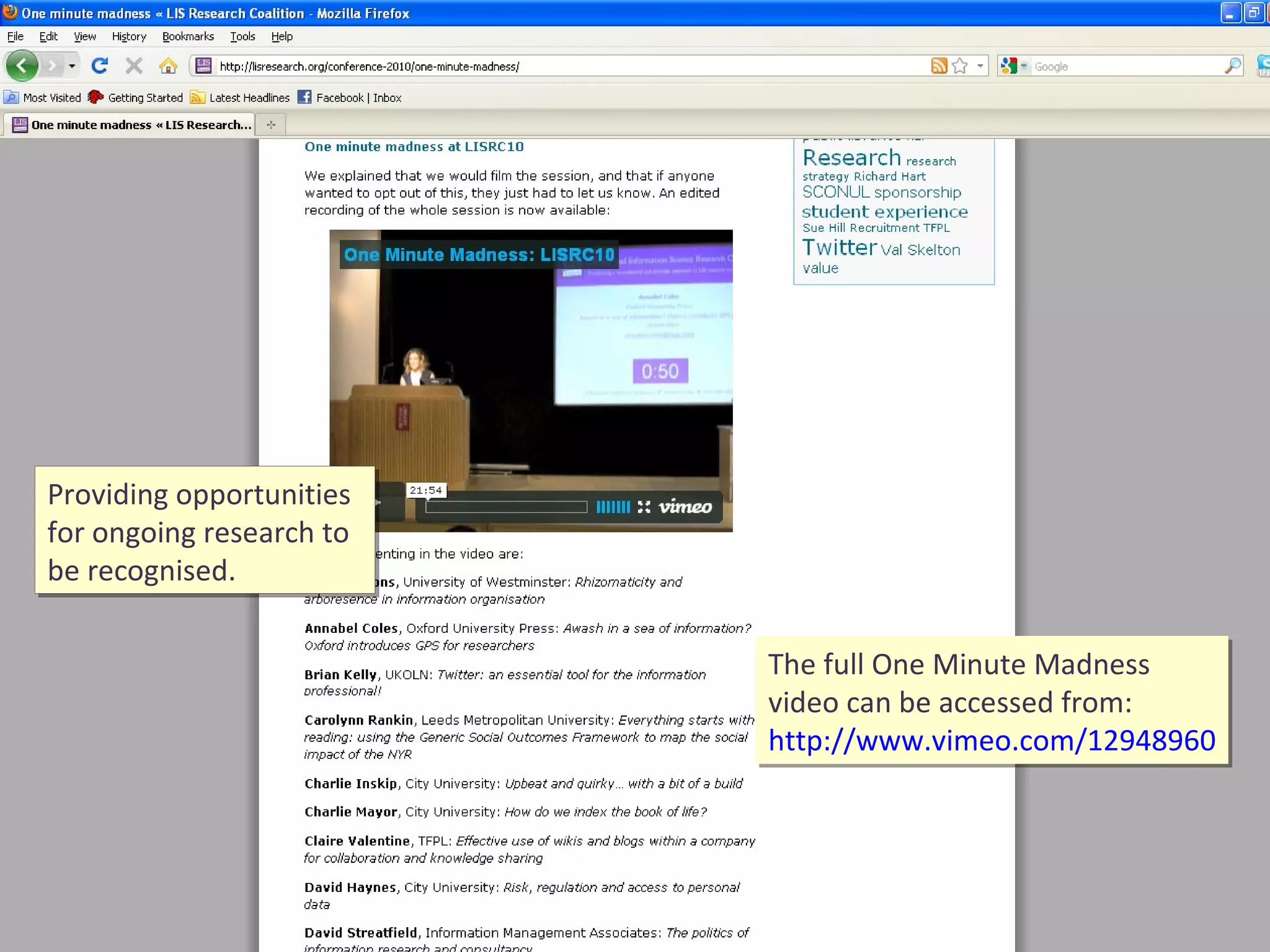Open the Research tag in tag cloud

(851, 157)
